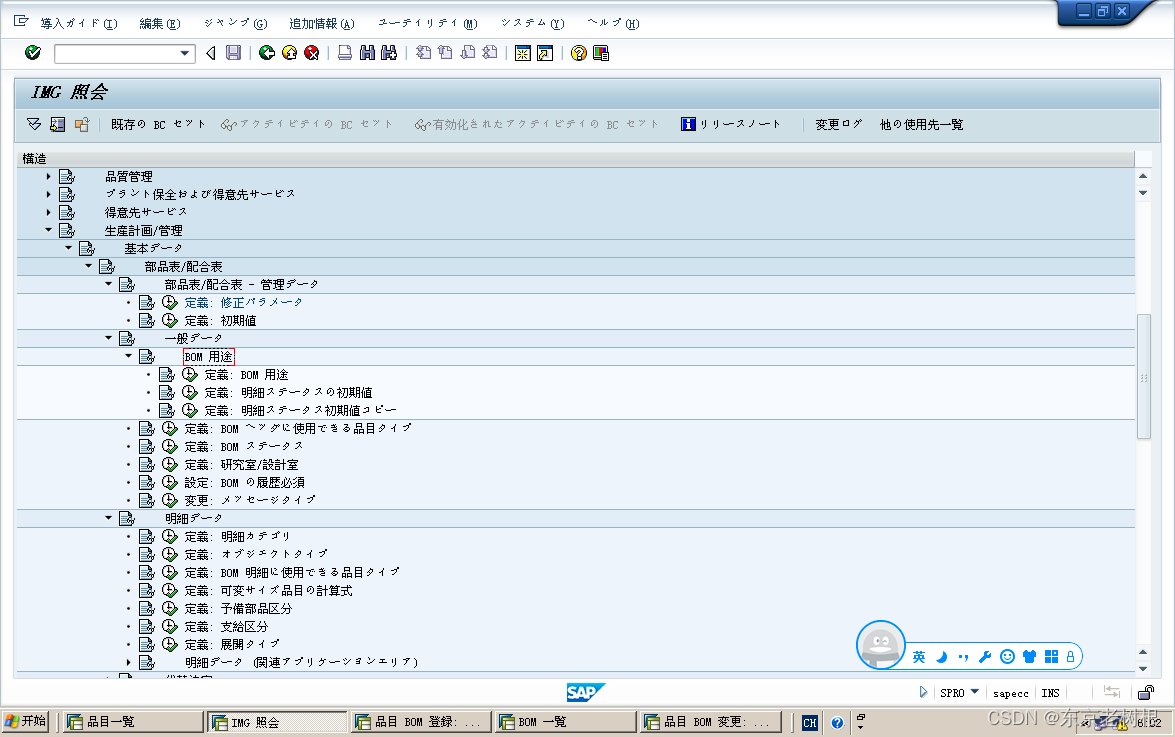Collapse the BOM 用途 tree branch
The image size is (1175, 737).
coord(128,355)
